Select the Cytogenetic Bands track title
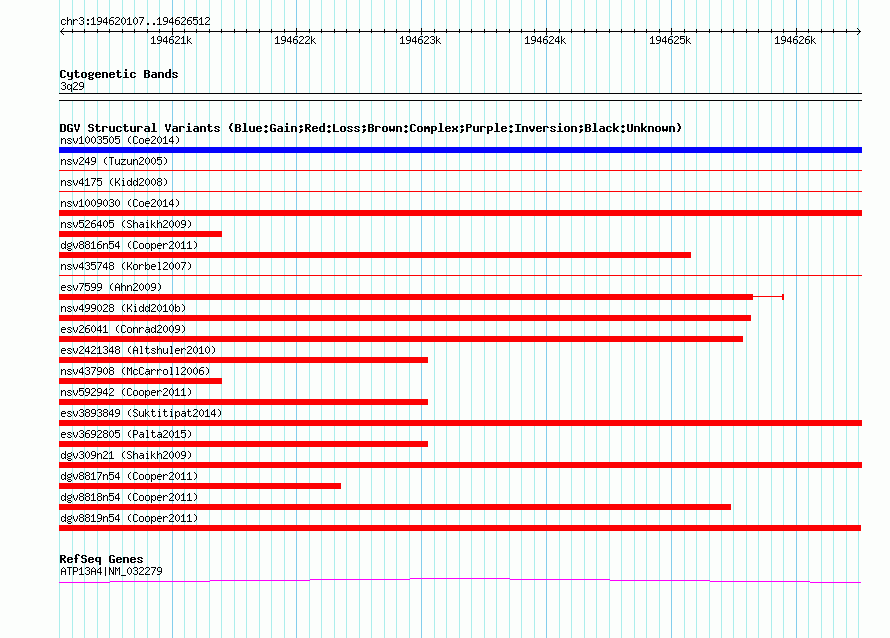890x638 pixels. (119, 74)
